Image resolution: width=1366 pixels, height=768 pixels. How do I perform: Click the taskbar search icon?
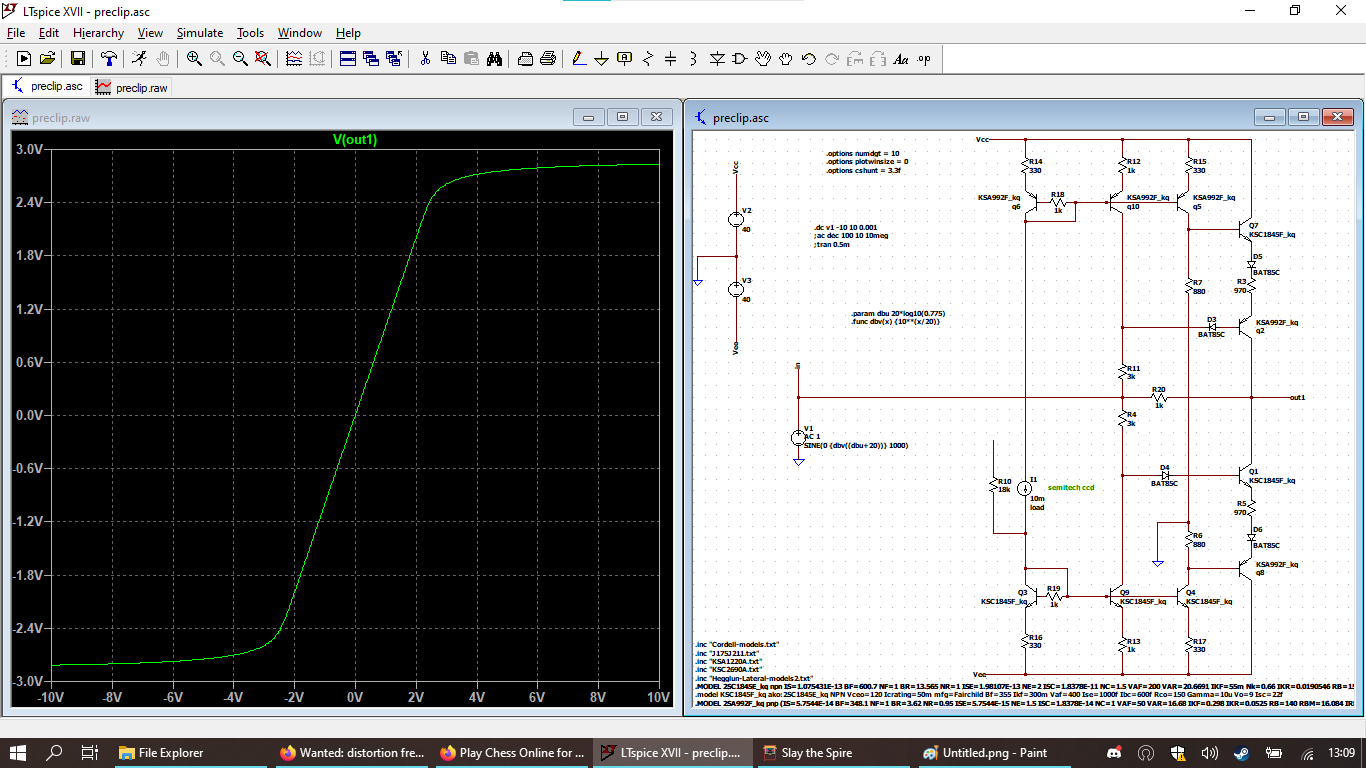(x=55, y=753)
